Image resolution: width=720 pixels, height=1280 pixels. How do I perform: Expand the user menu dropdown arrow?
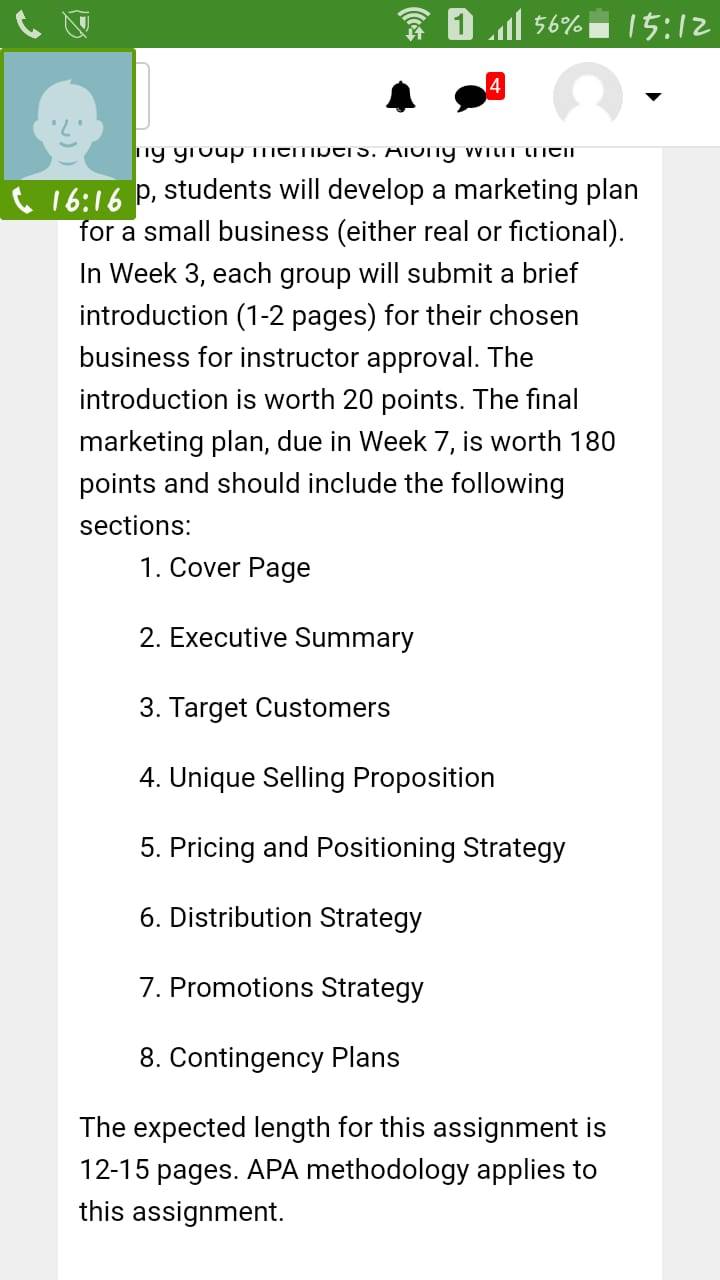pos(653,97)
